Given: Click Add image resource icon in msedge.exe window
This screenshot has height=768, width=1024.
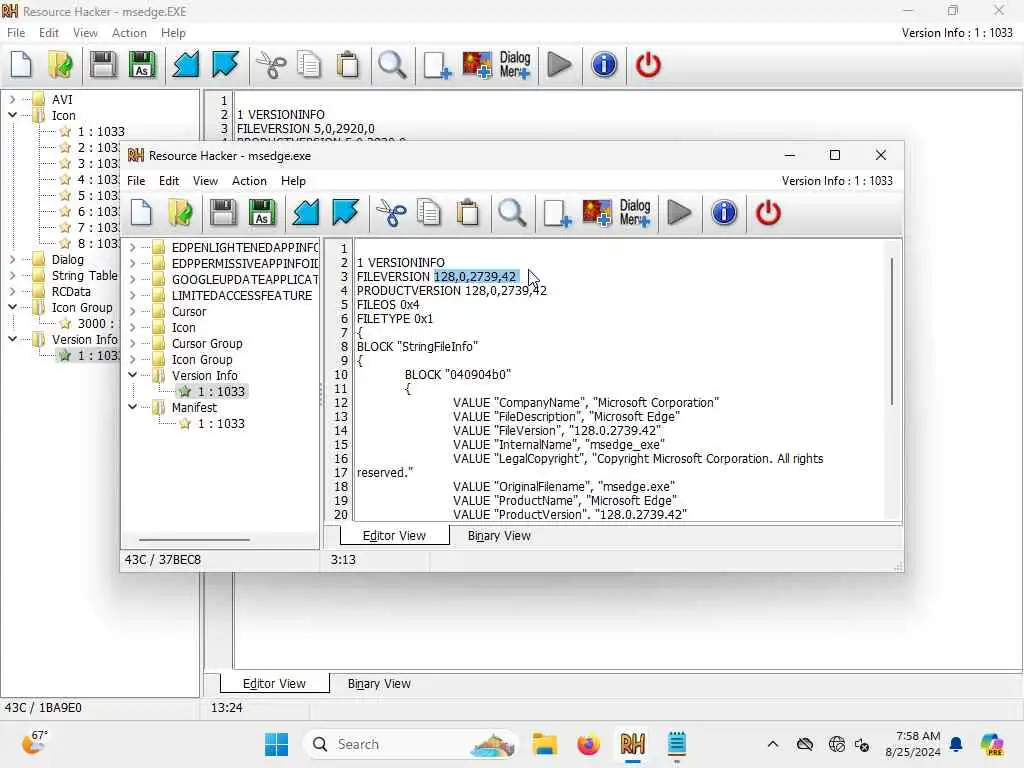Looking at the screenshot, I should [x=597, y=213].
